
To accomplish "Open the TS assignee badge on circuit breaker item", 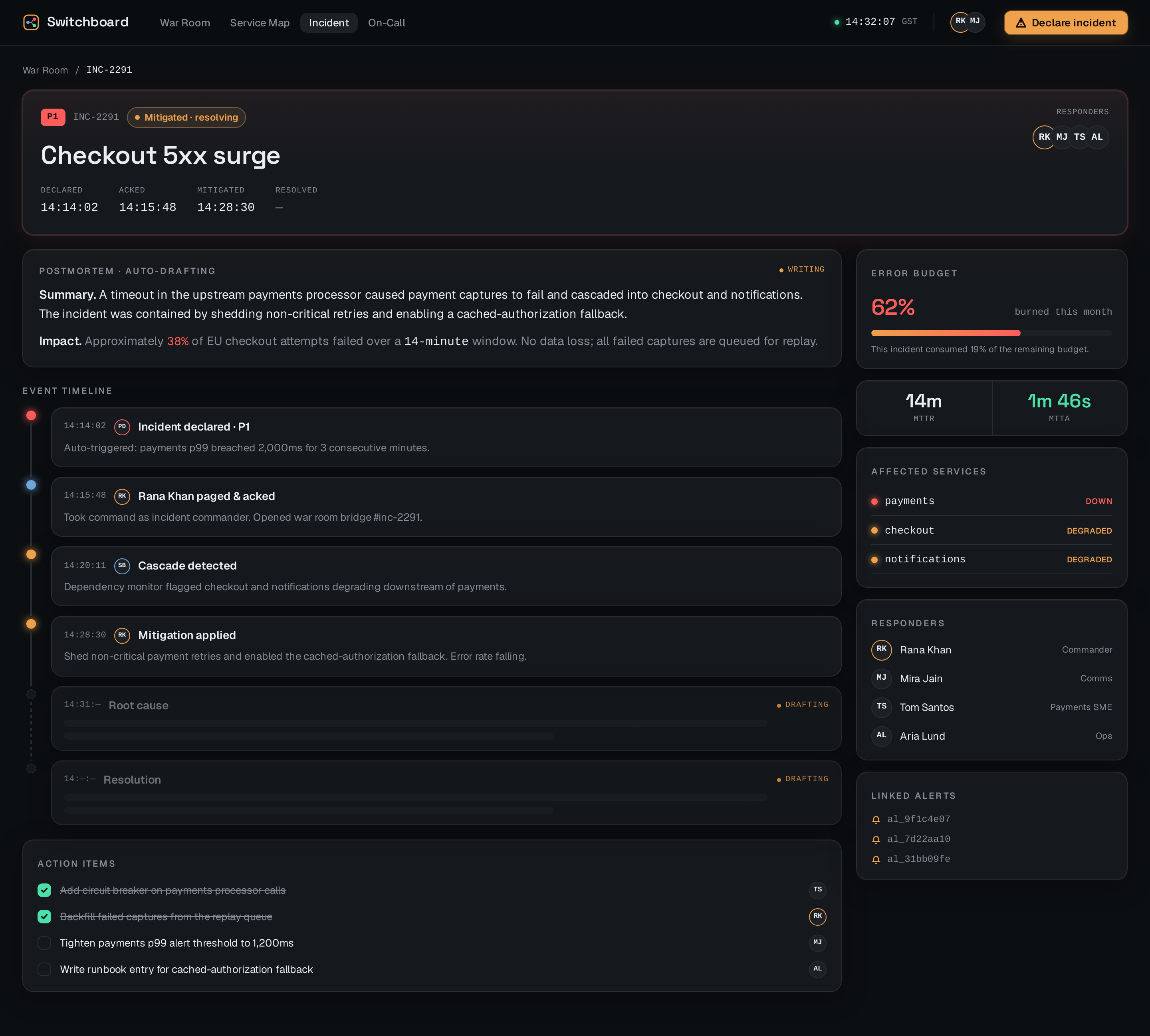I will pyautogui.click(x=817, y=890).
